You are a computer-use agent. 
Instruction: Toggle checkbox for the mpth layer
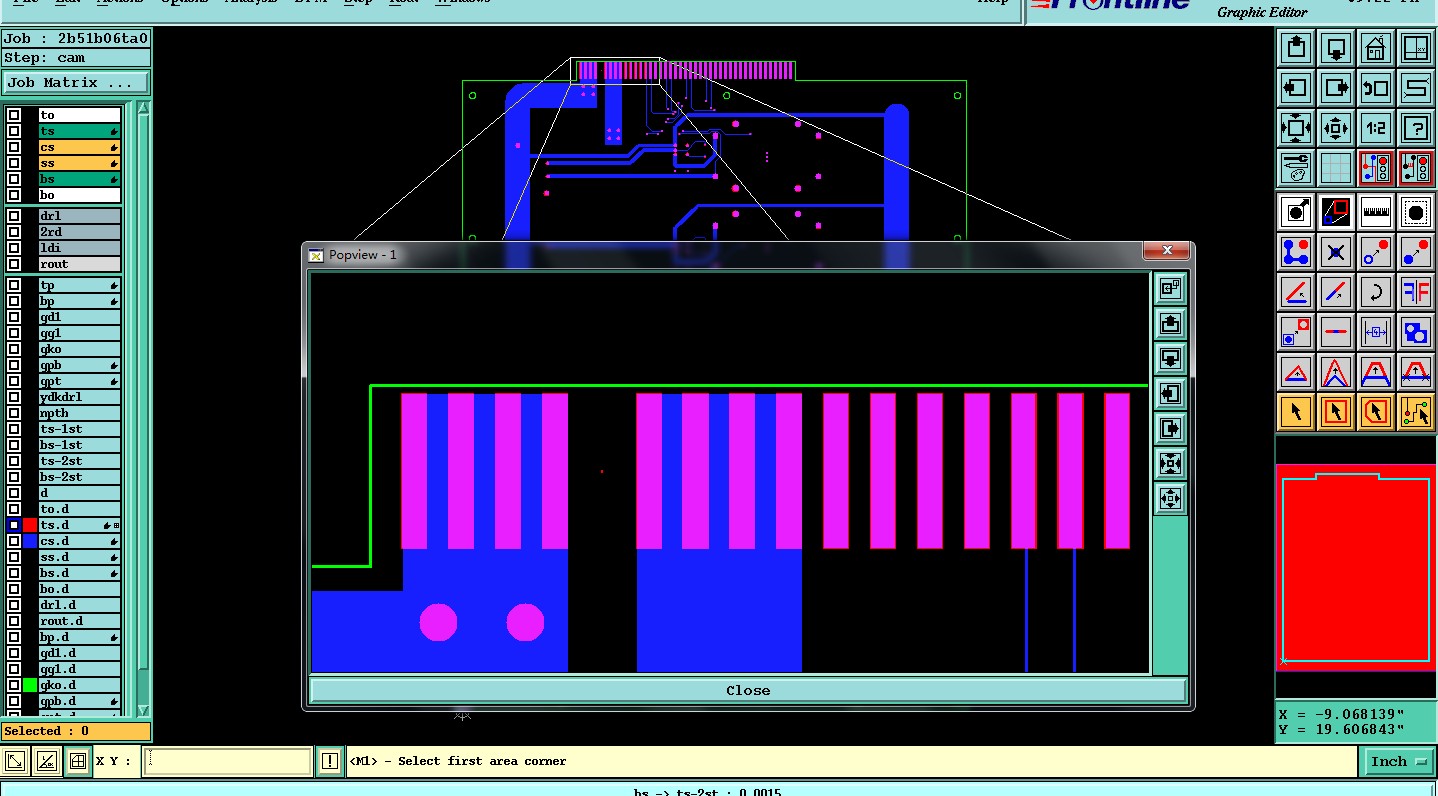coord(14,413)
